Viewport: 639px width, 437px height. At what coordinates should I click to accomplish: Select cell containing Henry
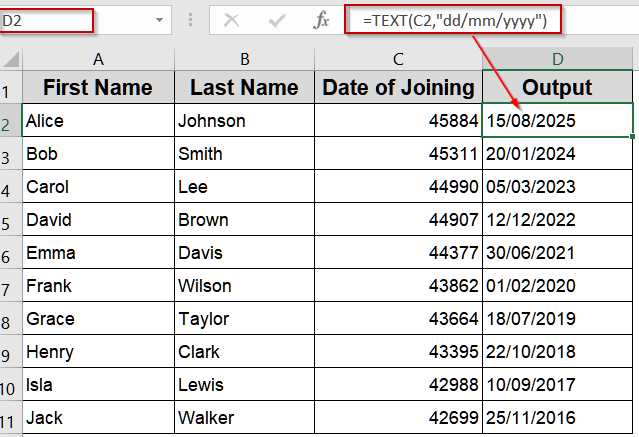coord(98,351)
